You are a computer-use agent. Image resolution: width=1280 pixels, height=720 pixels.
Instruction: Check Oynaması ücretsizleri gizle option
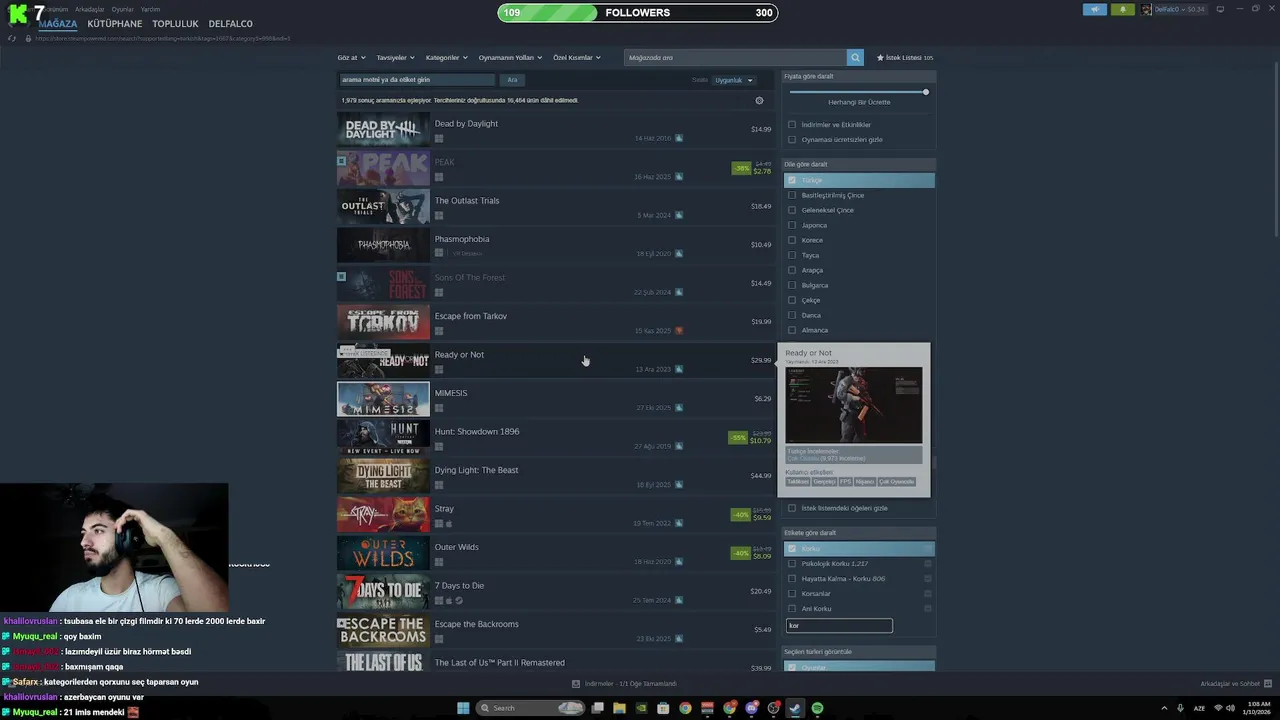tap(792, 140)
